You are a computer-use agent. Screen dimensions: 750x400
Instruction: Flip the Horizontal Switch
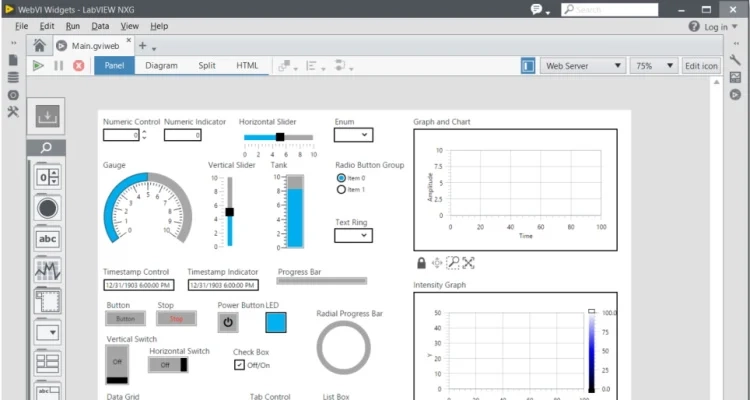(x=169, y=365)
